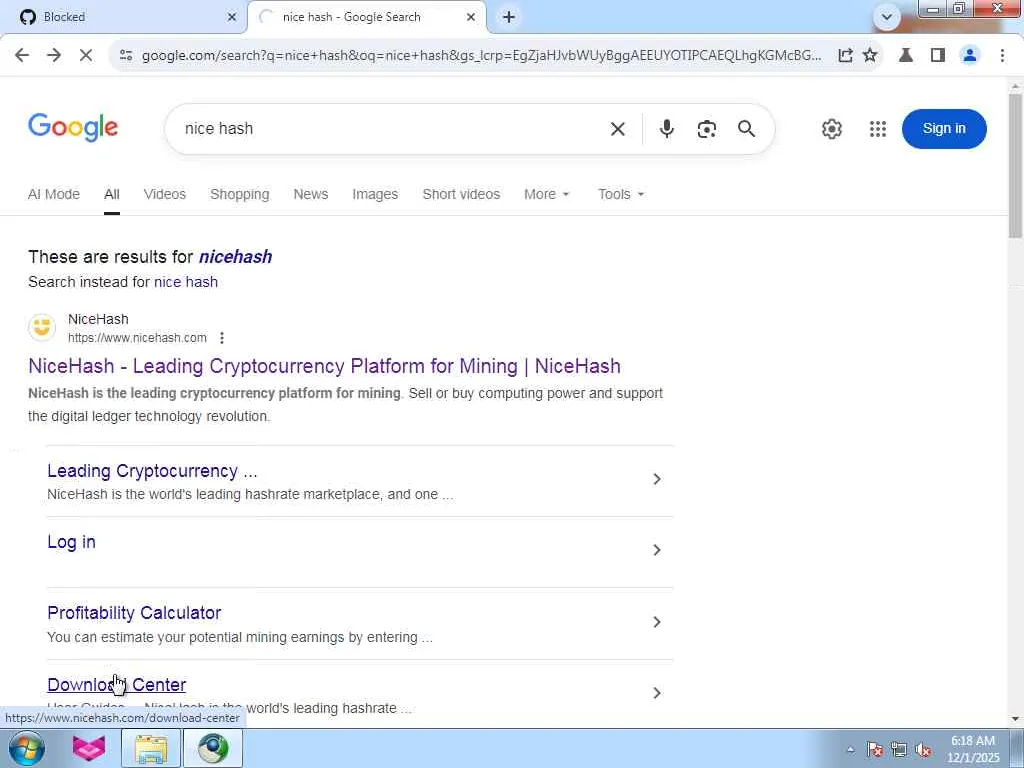View site information icon in address bar
This screenshot has height=768, width=1024.
click(x=126, y=56)
